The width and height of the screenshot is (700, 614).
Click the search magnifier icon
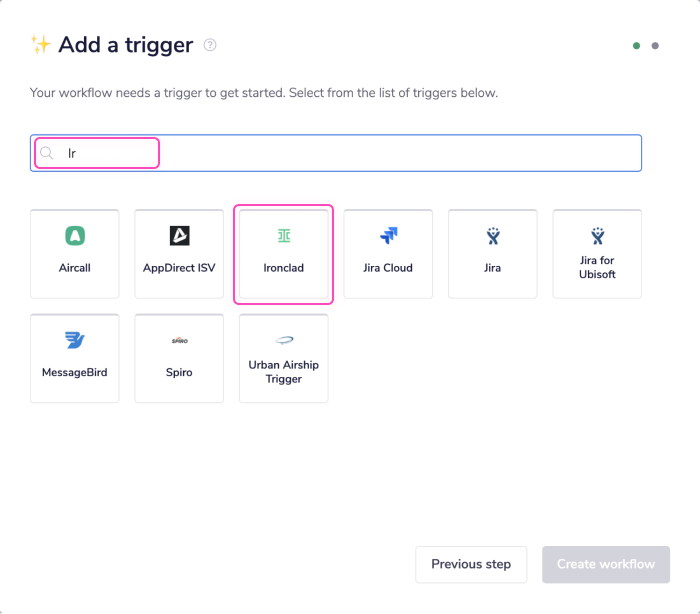tap(47, 154)
